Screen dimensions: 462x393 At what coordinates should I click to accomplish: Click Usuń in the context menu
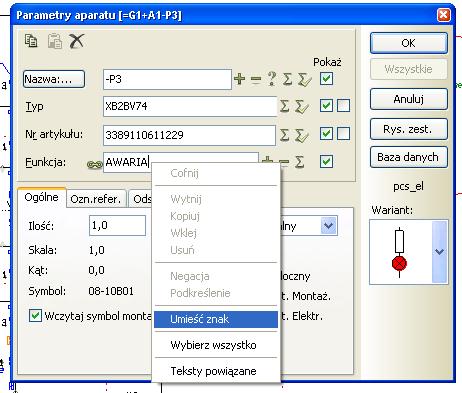[216, 250]
